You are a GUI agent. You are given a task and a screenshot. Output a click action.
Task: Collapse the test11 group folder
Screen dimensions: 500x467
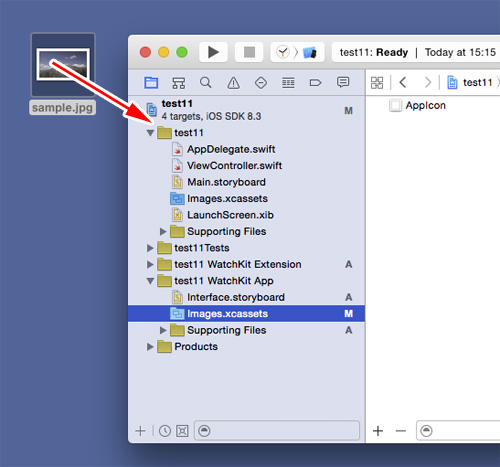tap(150, 133)
